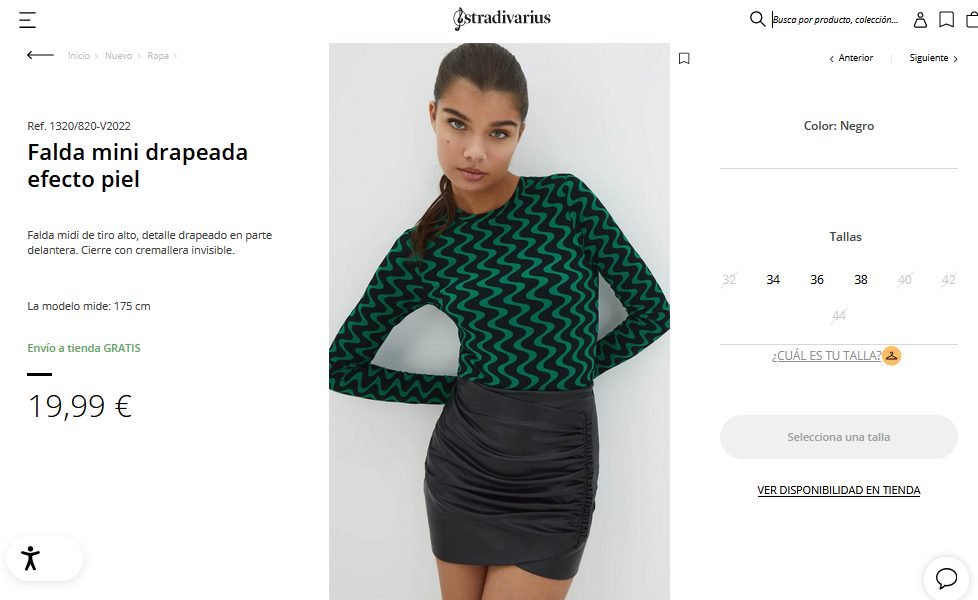The width and height of the screenshot is (978, 600).
Task: Focus the product search field
Action: point(836,20)
